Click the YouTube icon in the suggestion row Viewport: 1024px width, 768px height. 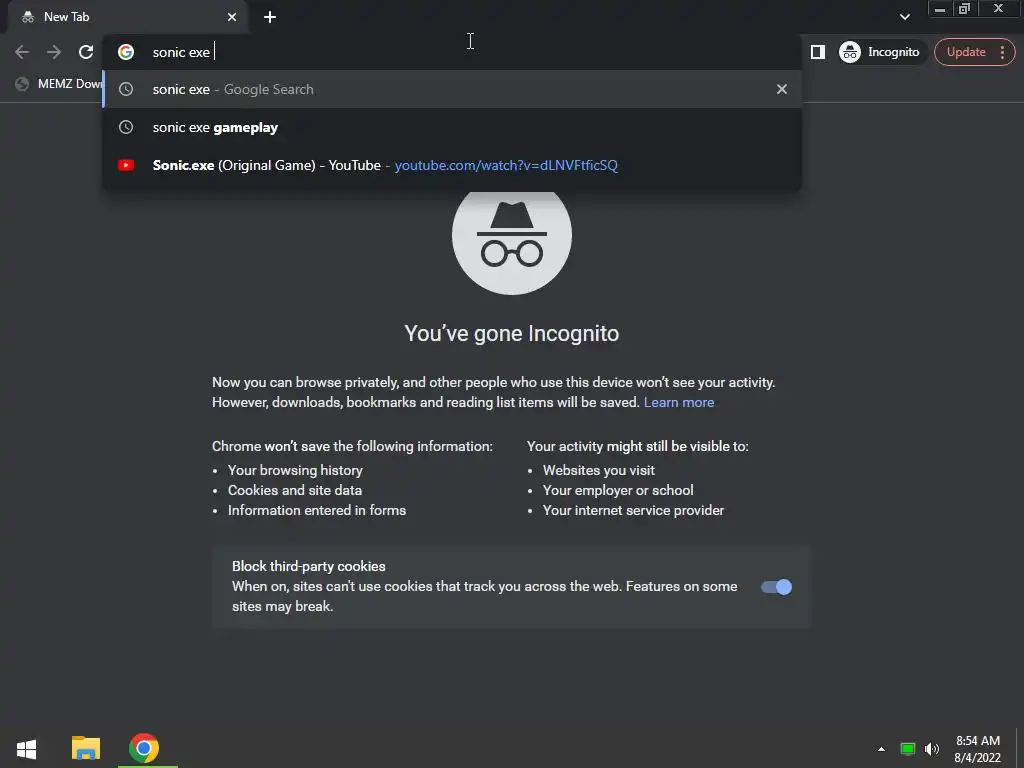point(126,165)
